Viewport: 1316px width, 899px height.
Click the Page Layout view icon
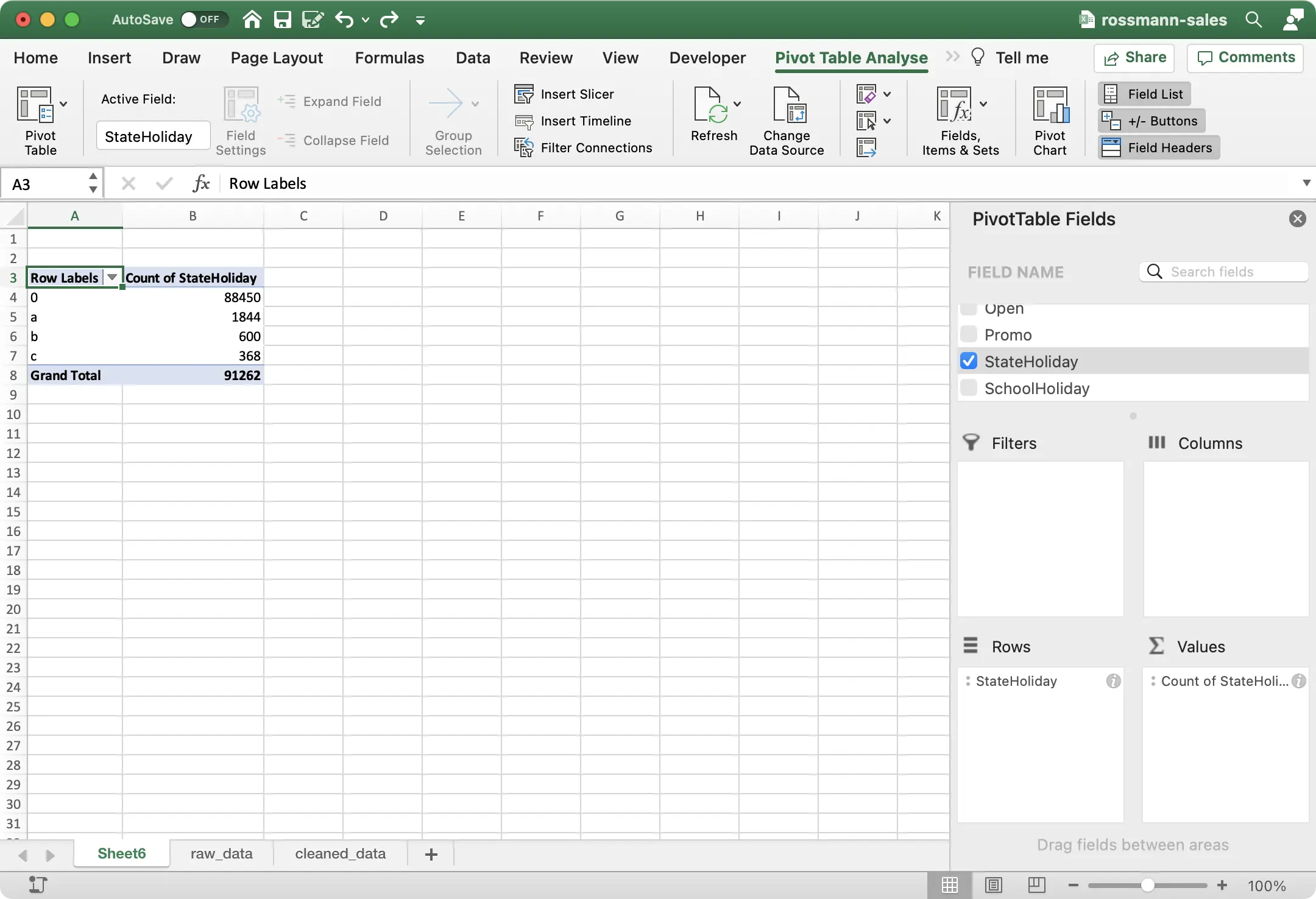click(993, 885)
